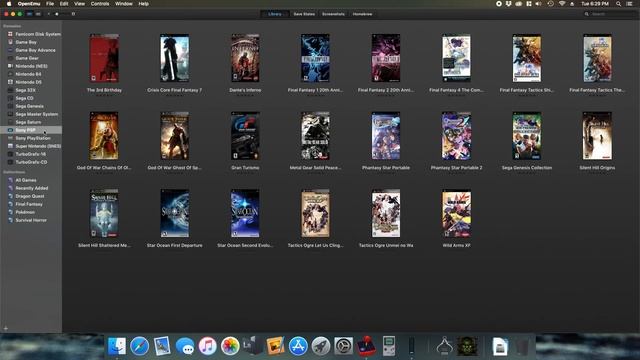Click the Wi-Fi status icon
Image resolution: width=640 pixels, height=360 pixels.
click(562, 4)
